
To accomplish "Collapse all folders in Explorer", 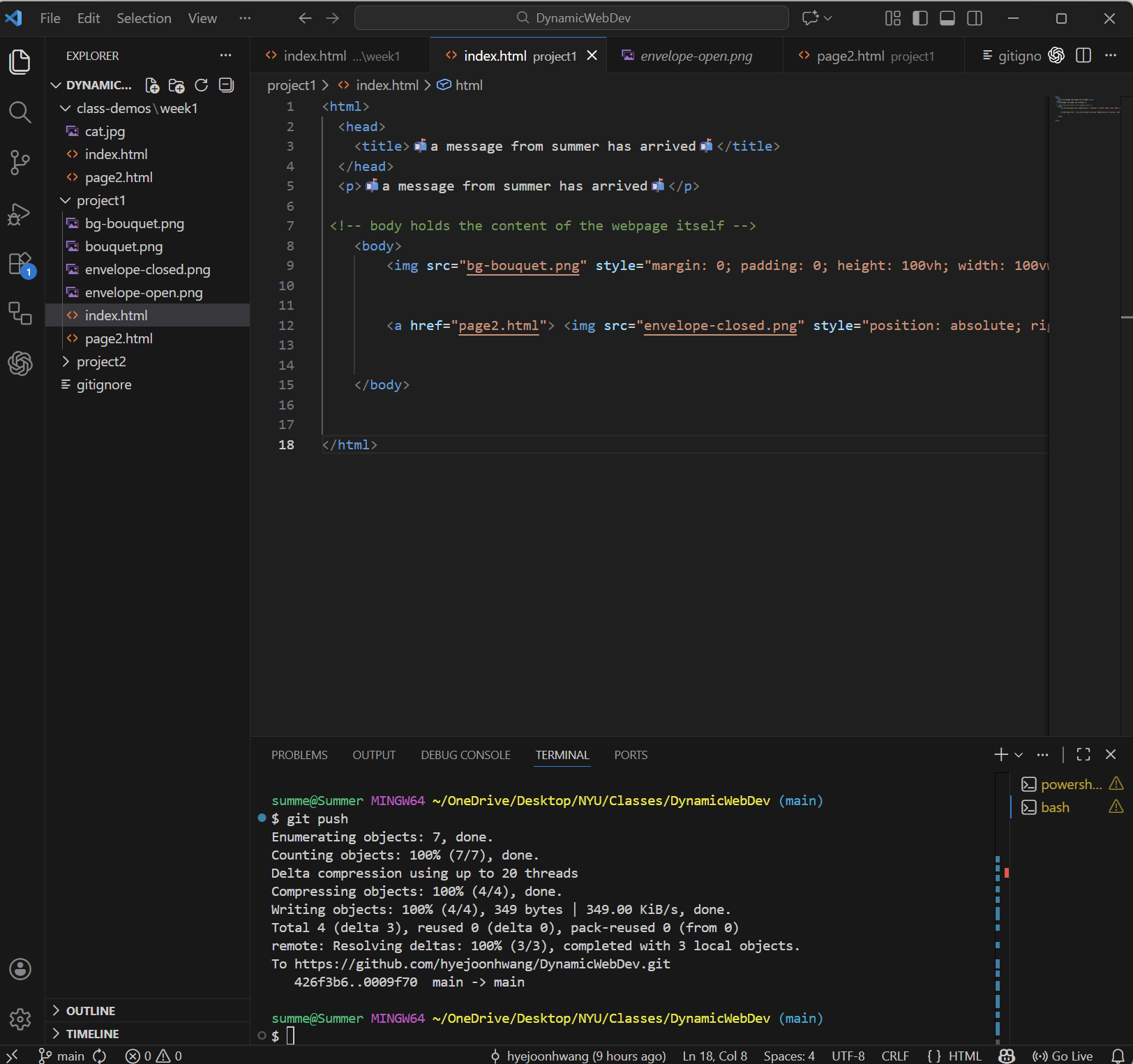I will [226, 85].
